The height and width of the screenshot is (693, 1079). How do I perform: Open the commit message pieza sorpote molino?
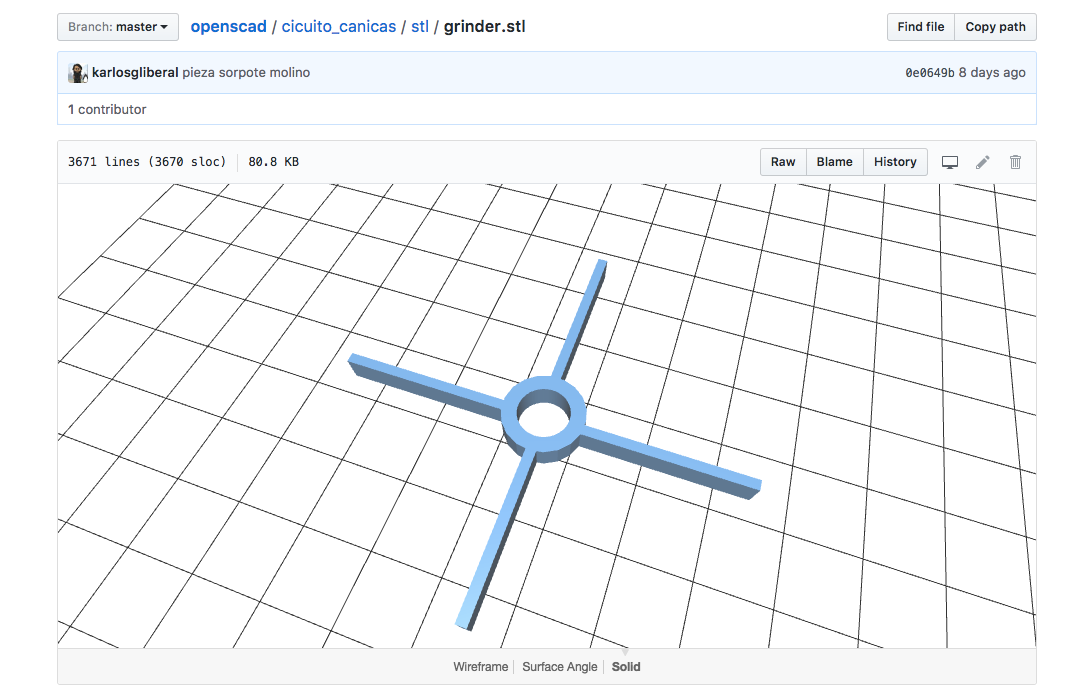tap(246, 72)
